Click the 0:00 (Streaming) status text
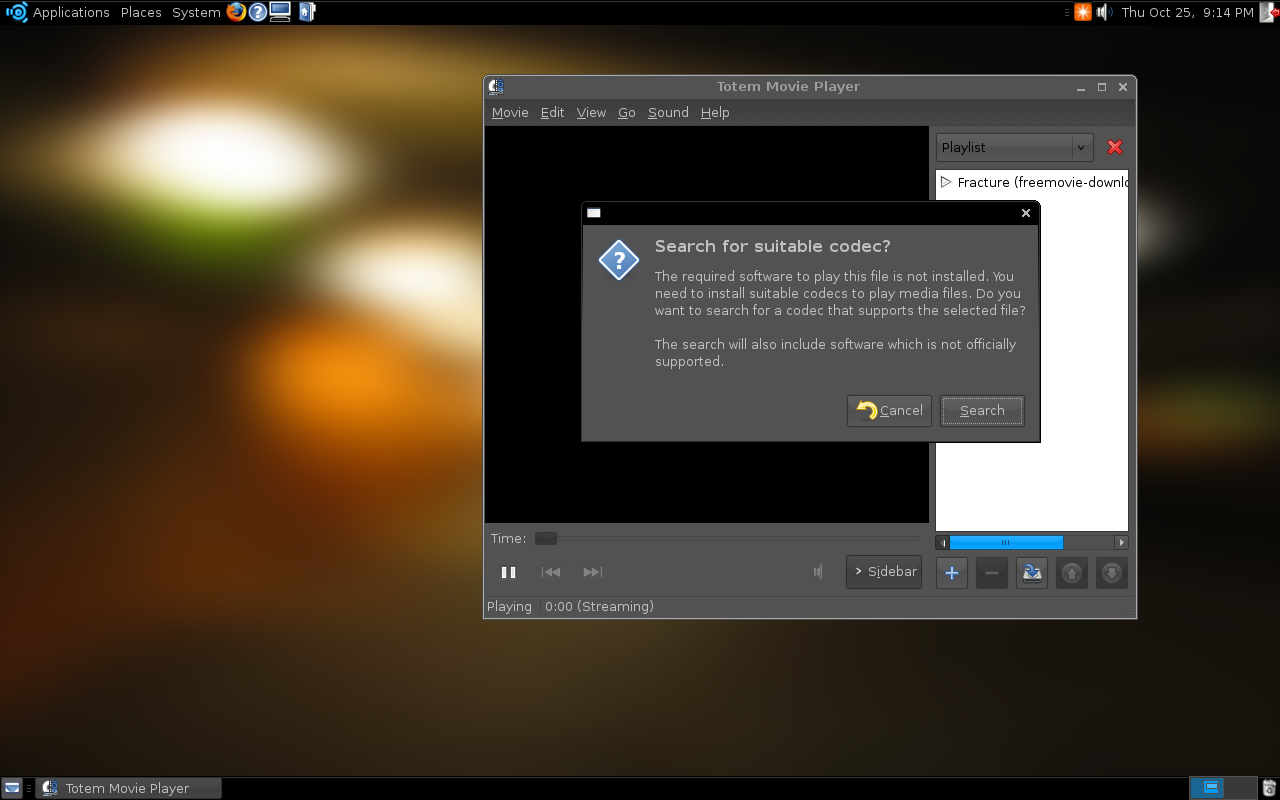Screen dimensions: 1280x800 tap(599, 606)
